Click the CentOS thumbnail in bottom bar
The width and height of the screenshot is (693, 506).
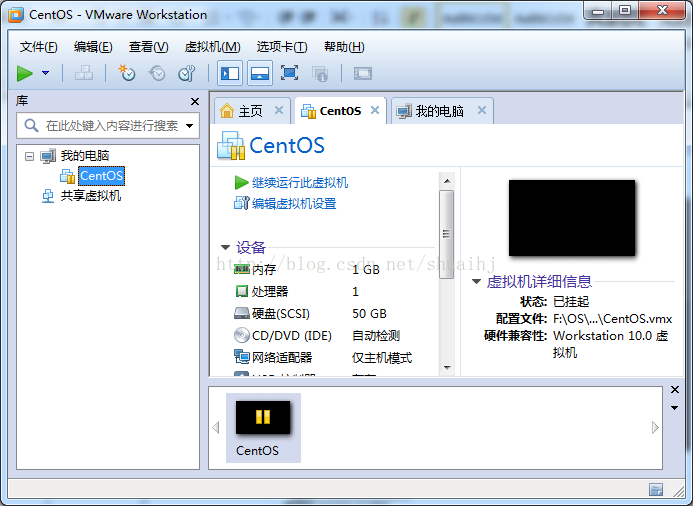tap(263, 428)
